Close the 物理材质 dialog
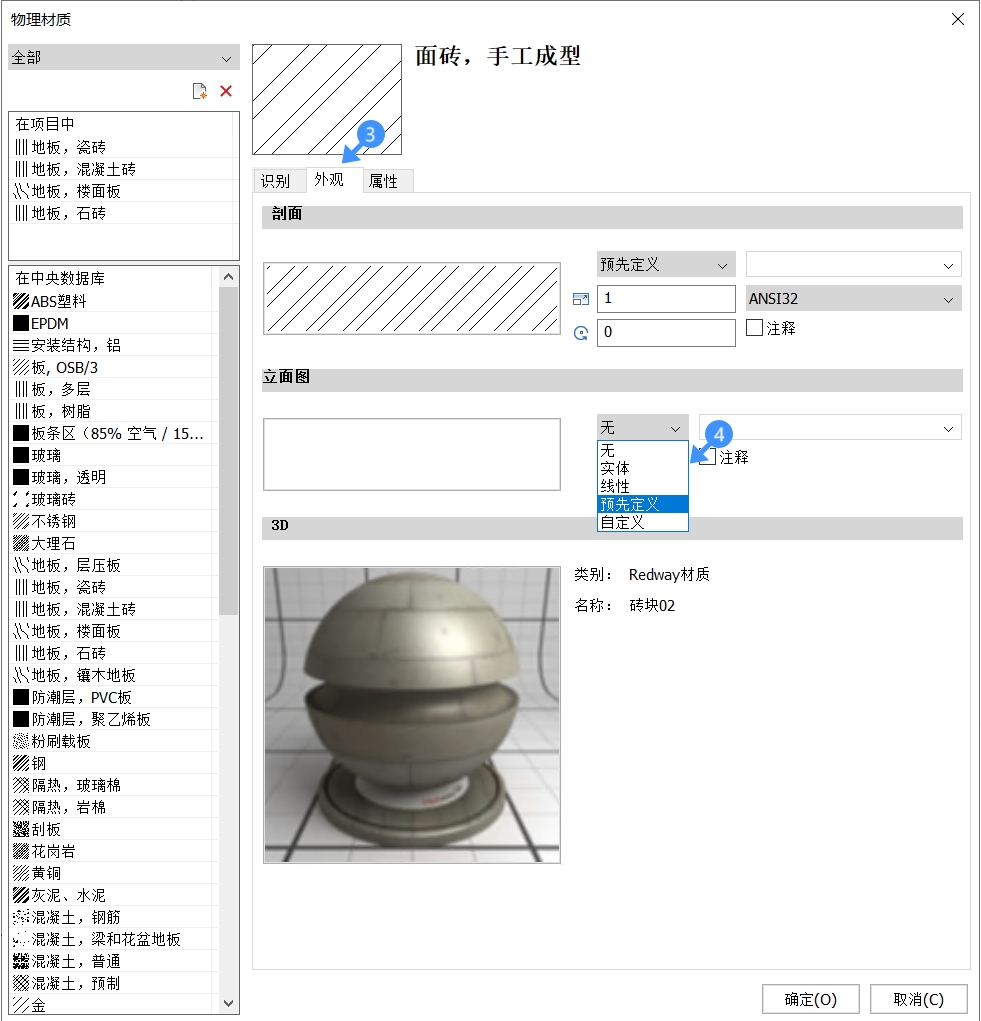The image size is (981, 1021). 958,20
